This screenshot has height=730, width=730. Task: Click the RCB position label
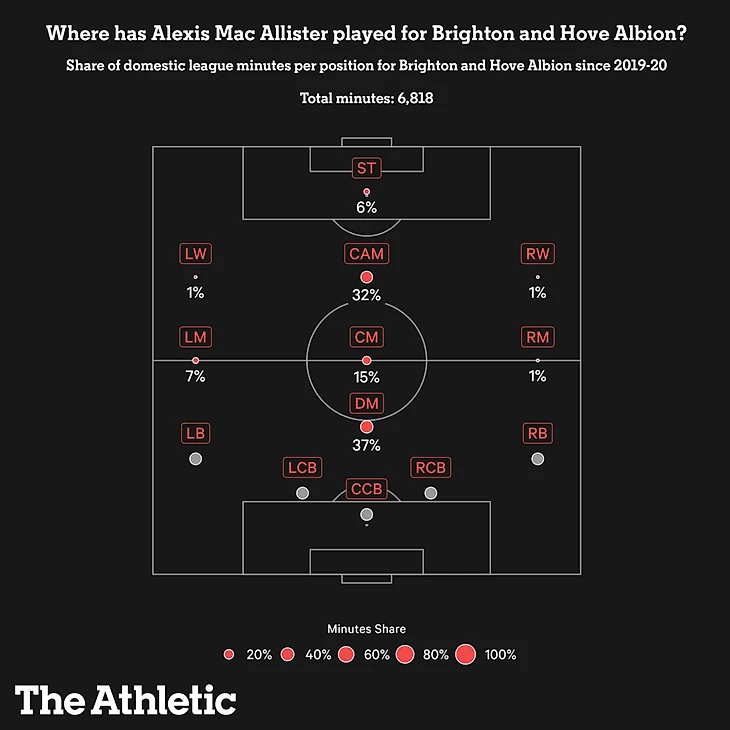pos(430,468)
